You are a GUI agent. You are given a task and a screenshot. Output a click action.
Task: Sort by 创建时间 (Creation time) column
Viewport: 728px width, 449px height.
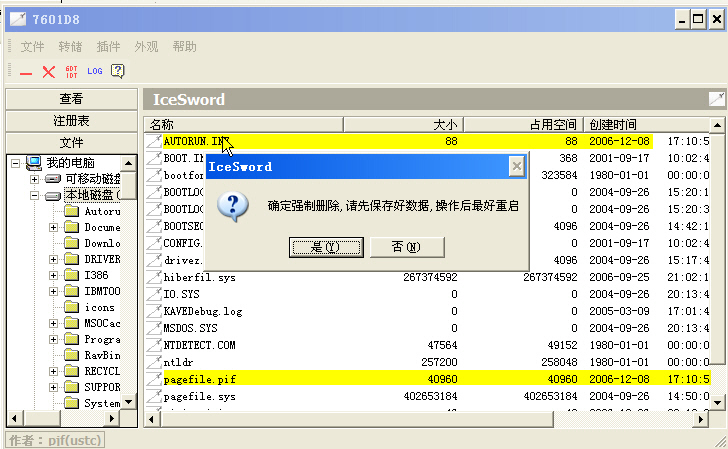point(647,124)
